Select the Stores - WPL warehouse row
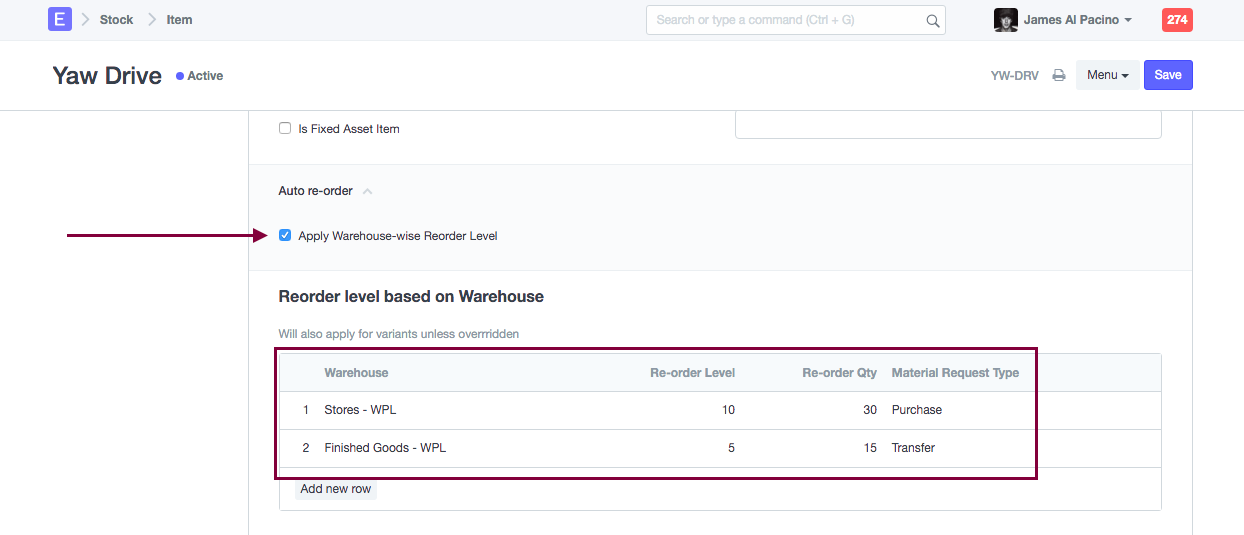 pyautogui.click(x=360, y=410)
